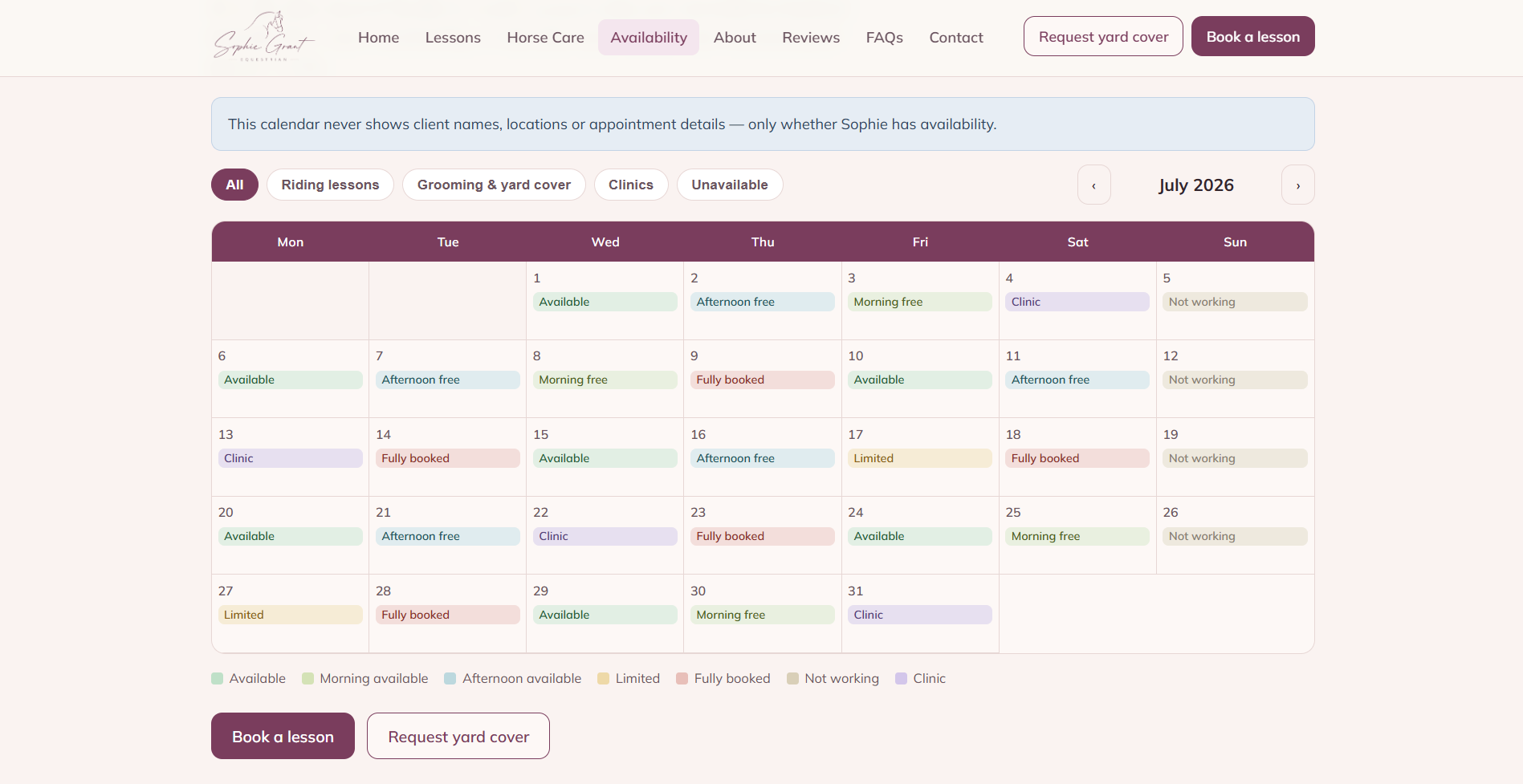Go to next month arrow
The image size is (1523, 784).
[x=1297, y=185]
